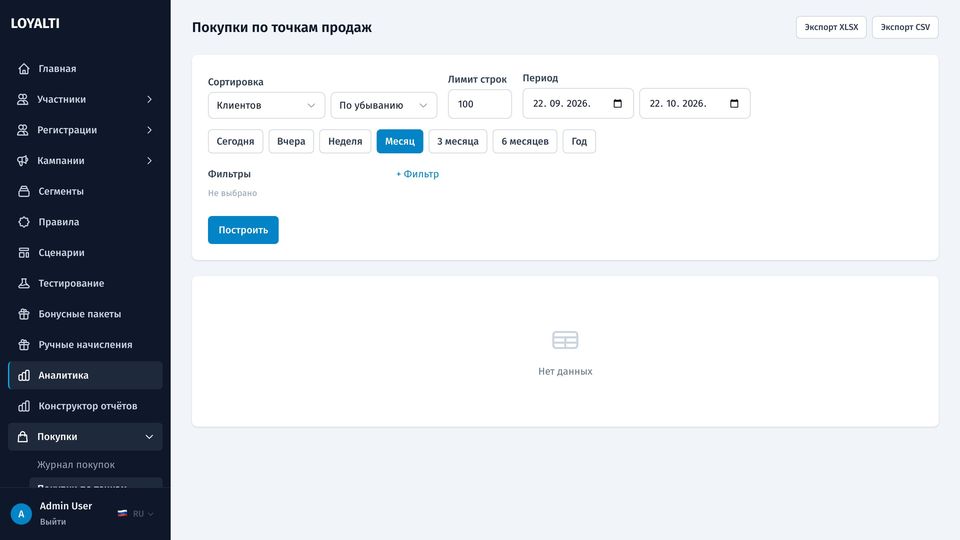
Task: Click the megaphone icon beside Кампании
Action: (x=23, y=160)
